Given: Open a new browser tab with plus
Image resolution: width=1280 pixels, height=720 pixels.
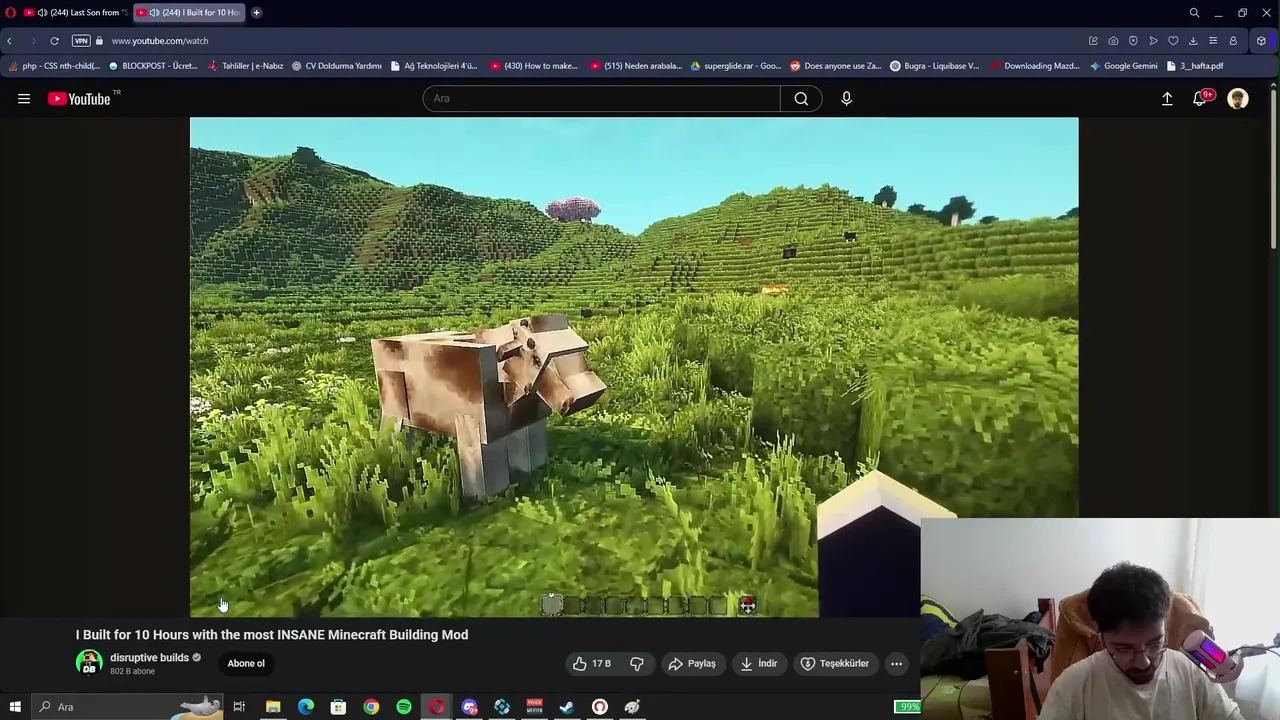Looking at the screenshot, I should coord(256,12).
